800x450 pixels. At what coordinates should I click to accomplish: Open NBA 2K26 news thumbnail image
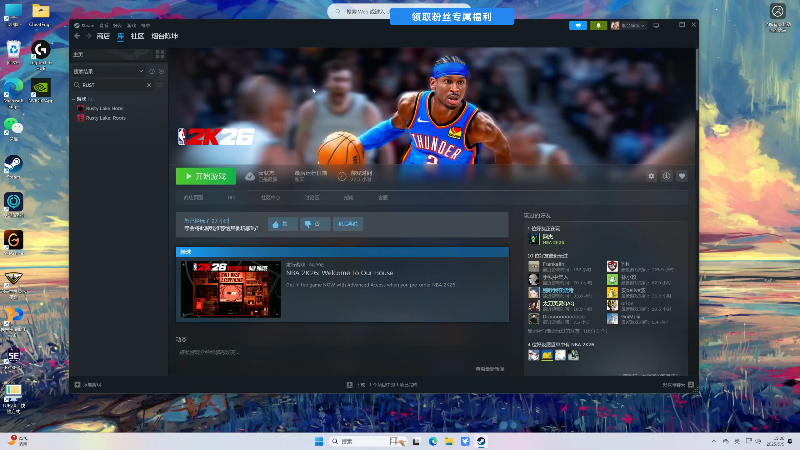(x=231, y=289)
